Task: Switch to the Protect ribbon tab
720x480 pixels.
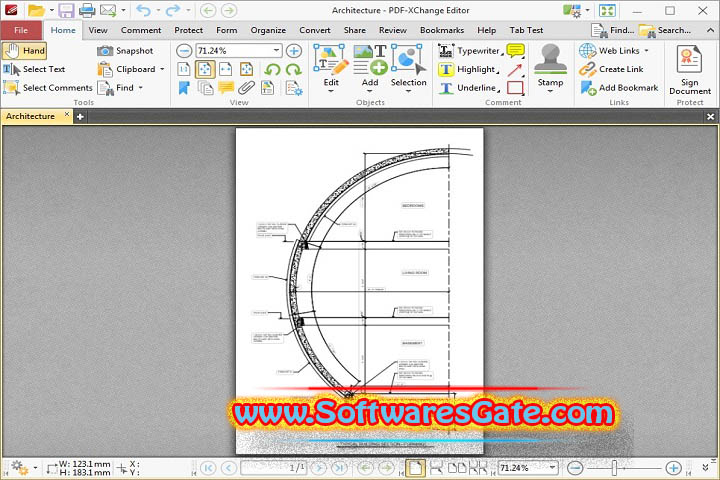Action: [188, 30]
